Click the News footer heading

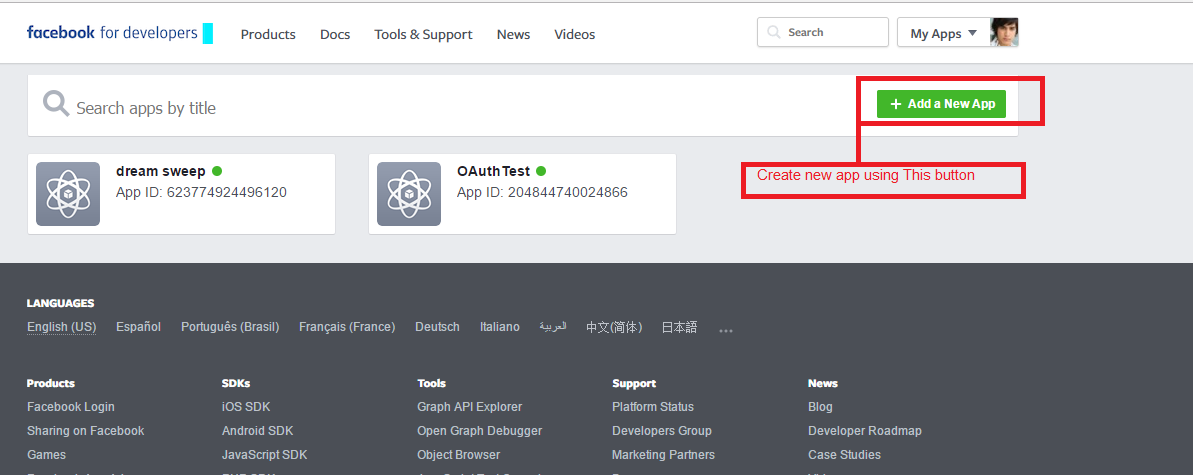pos(822,383)
